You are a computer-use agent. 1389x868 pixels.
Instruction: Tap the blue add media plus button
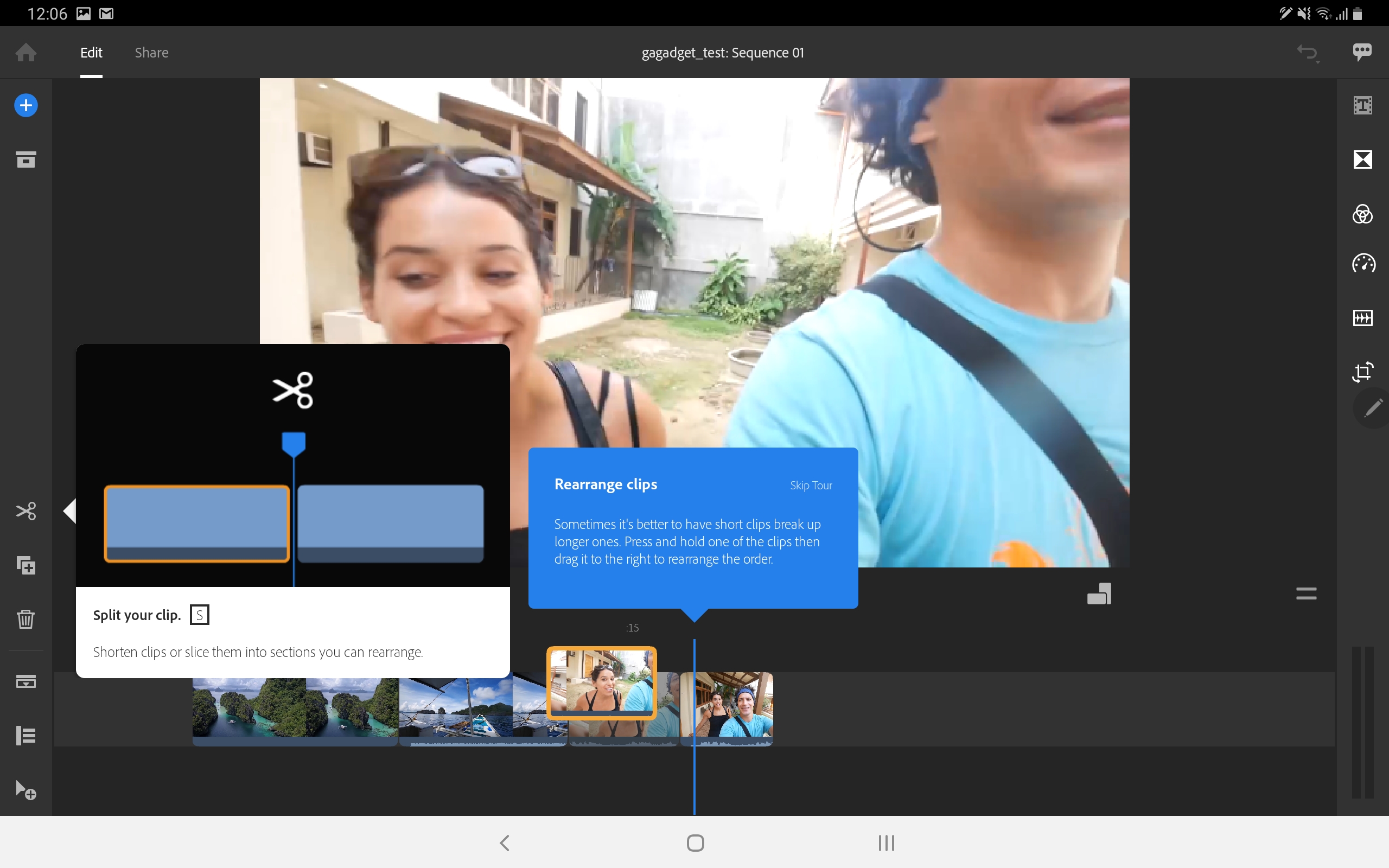[26, 106]
